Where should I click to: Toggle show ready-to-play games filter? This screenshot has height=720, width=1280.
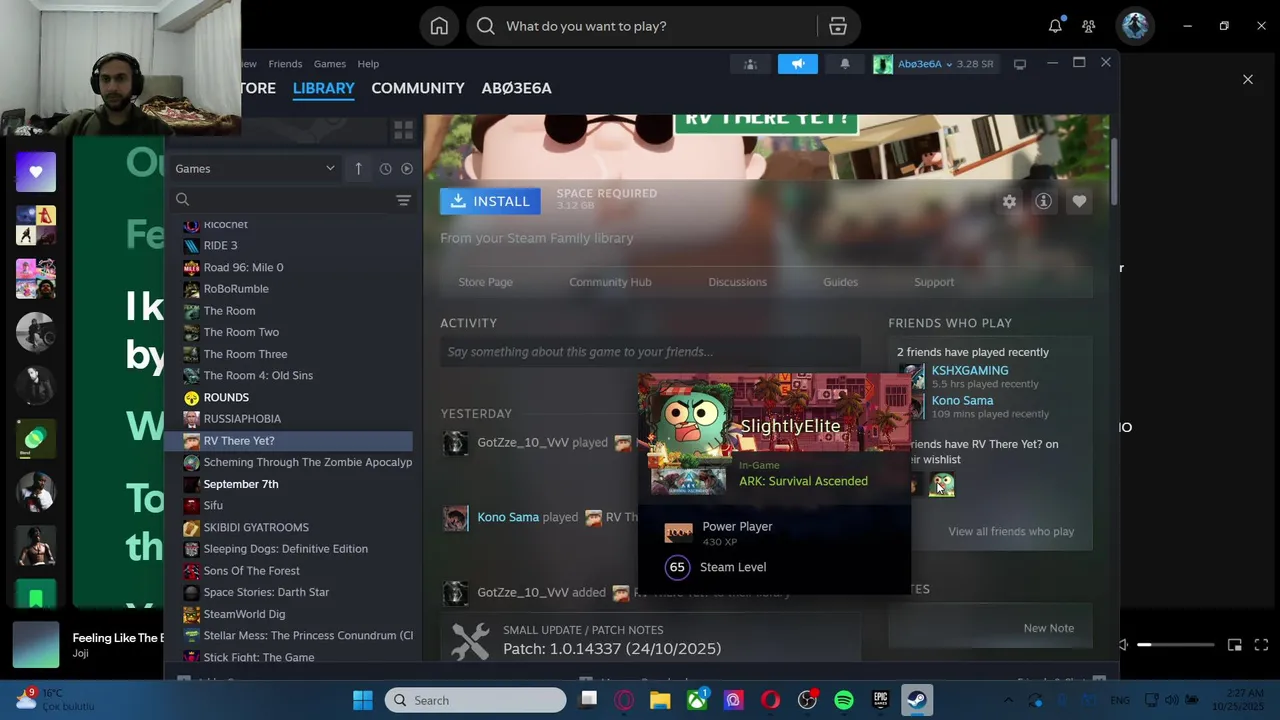pos(407,169)
